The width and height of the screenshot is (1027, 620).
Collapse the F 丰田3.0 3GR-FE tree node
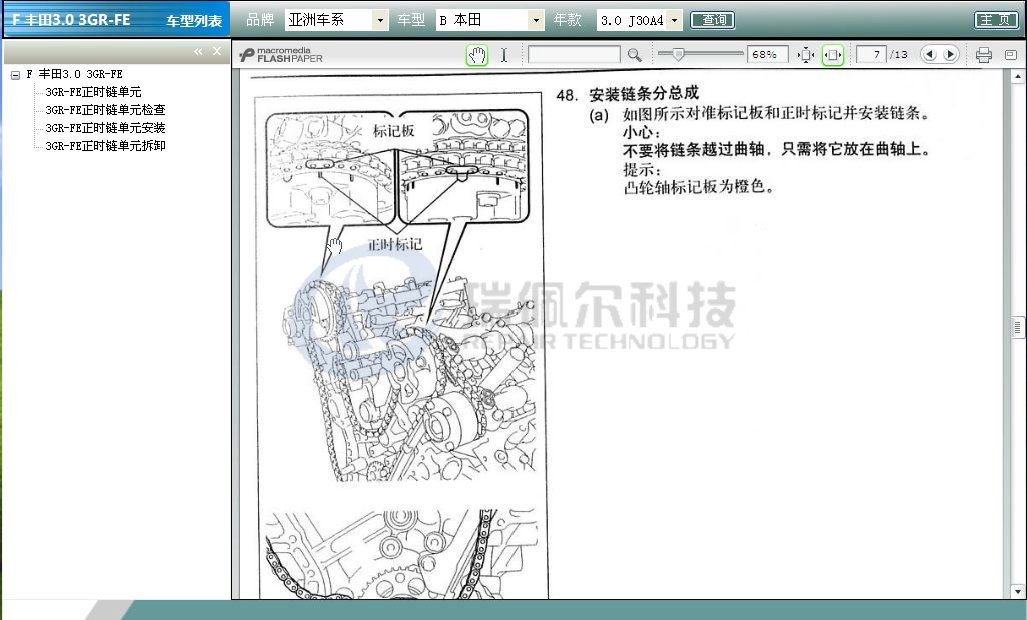(x=15, y=75)
